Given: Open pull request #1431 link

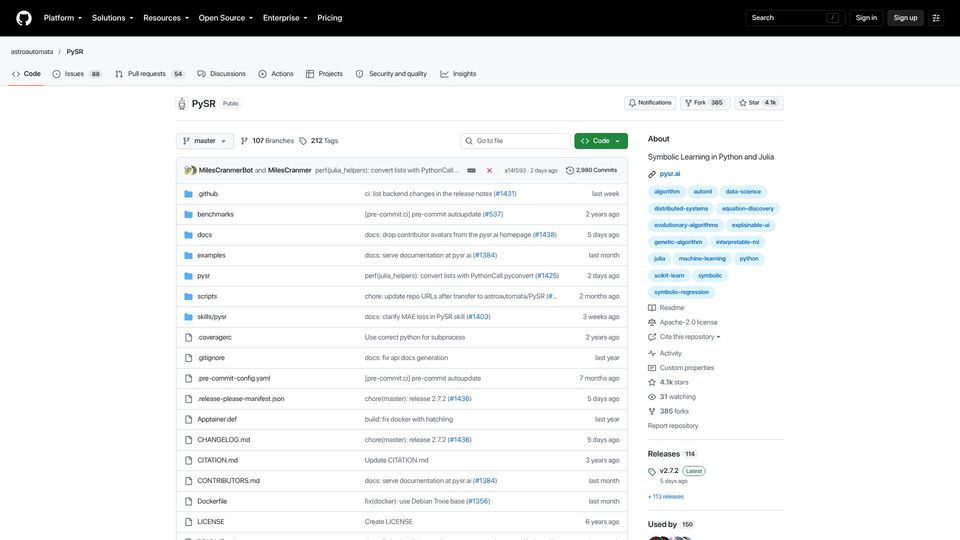Looking at the screenshot, I should 505,193.
